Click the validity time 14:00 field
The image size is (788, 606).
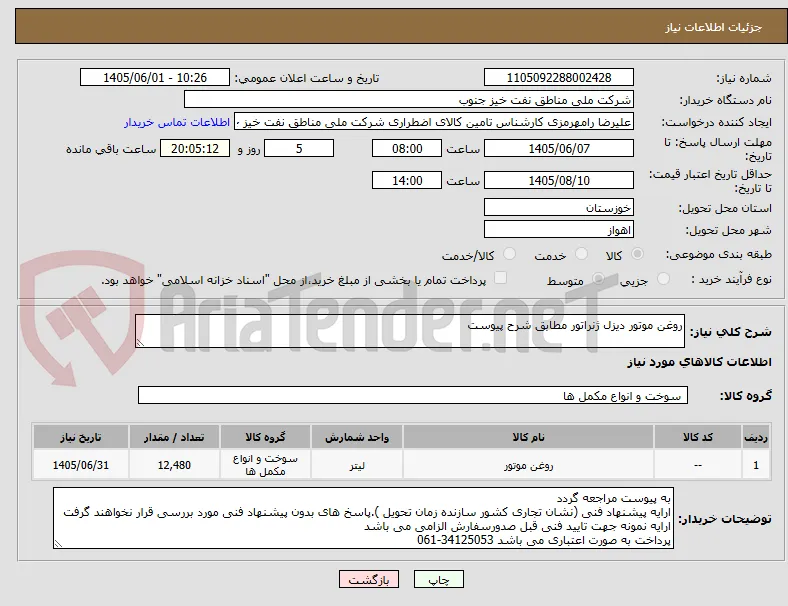pos(407,180)
